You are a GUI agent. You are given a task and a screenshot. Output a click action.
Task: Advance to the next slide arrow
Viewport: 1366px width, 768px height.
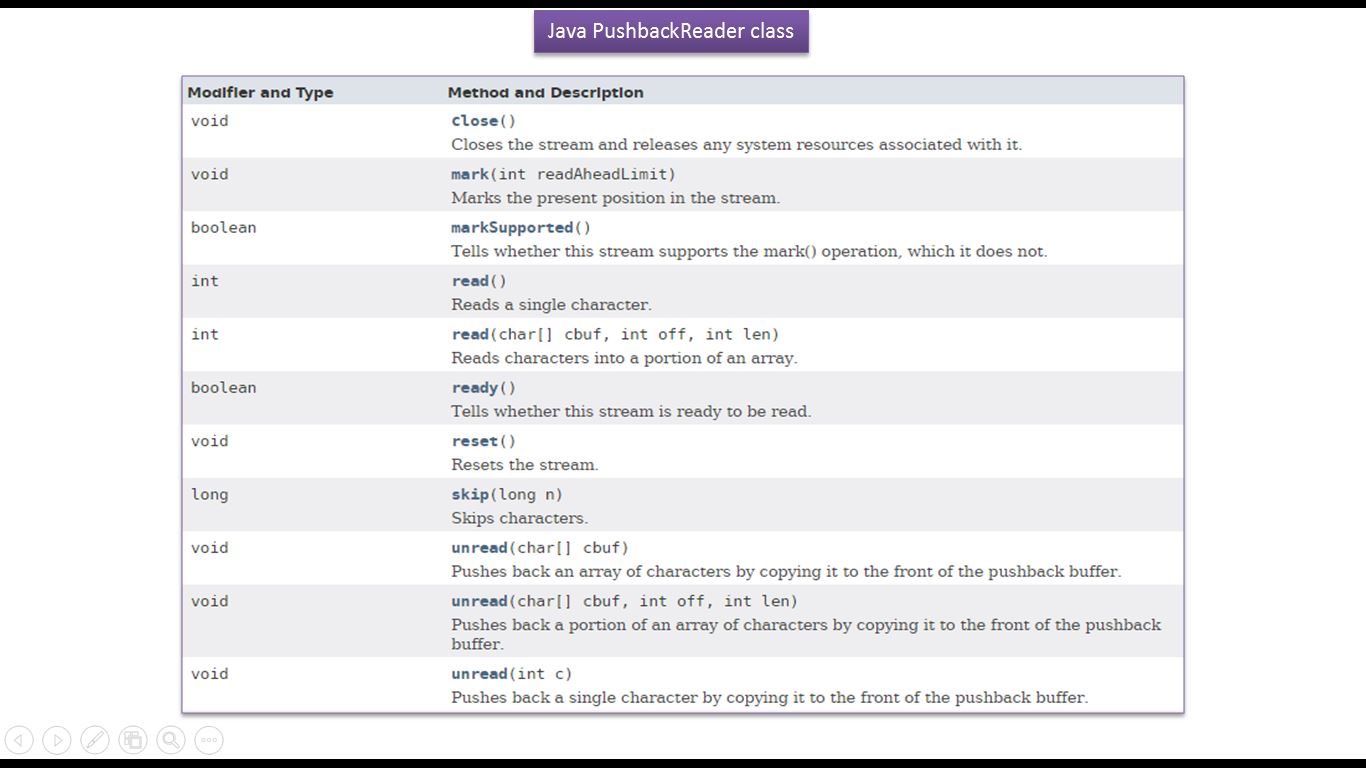click(x=57, y=740)
